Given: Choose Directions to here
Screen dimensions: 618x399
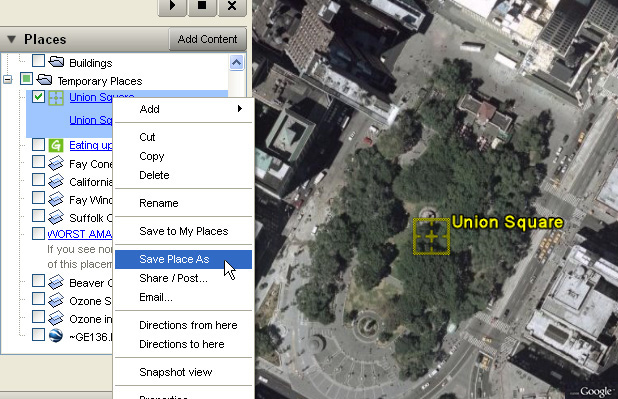Looking at the screenshot, I should pyautogui.click(x=184, y=344).
